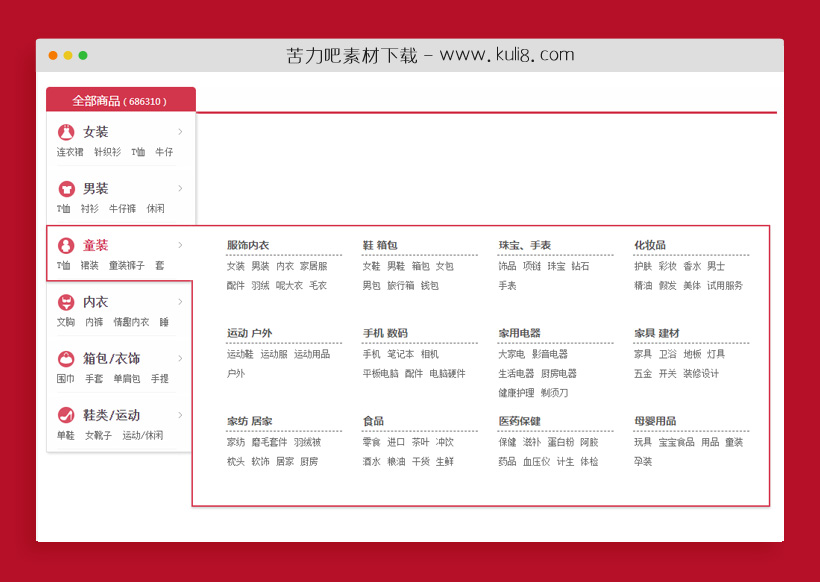820x582 pixels.
Task: Click the 箱包/衣饰 handbag icon
Action: (x=66, y=359)
